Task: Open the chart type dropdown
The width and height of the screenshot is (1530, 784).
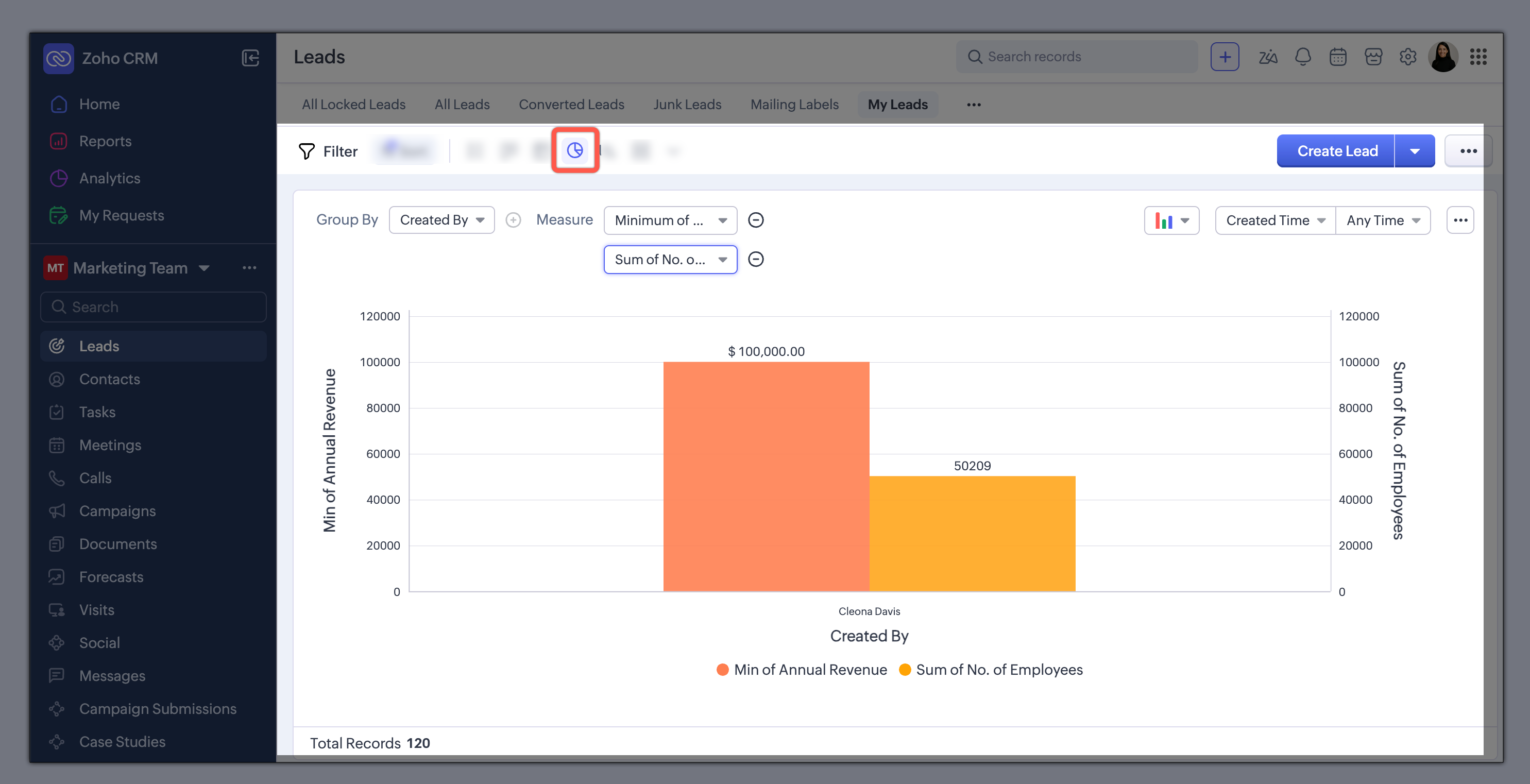Action: tap(1171, 220)
